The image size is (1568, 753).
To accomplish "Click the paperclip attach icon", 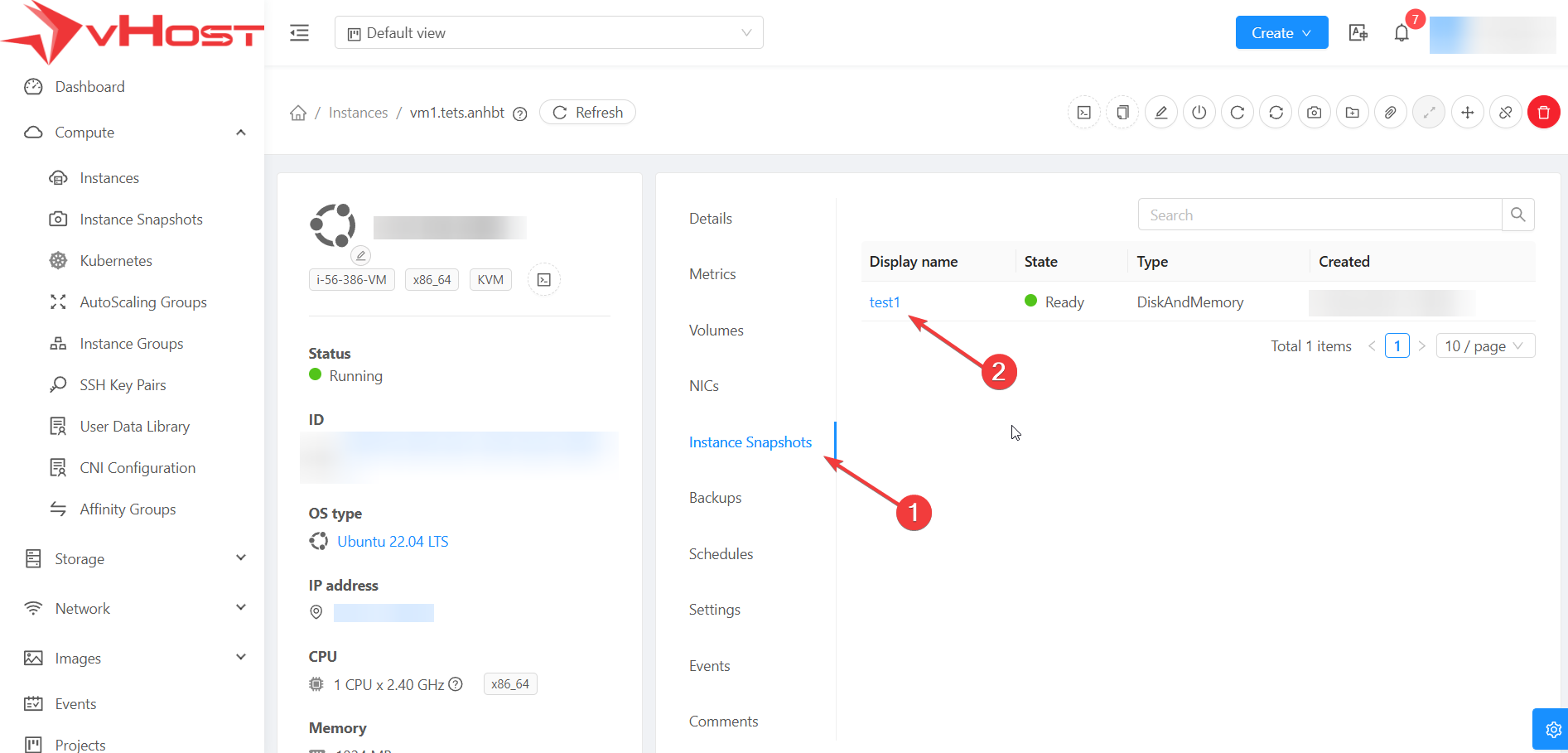I will click(1390, 113).
